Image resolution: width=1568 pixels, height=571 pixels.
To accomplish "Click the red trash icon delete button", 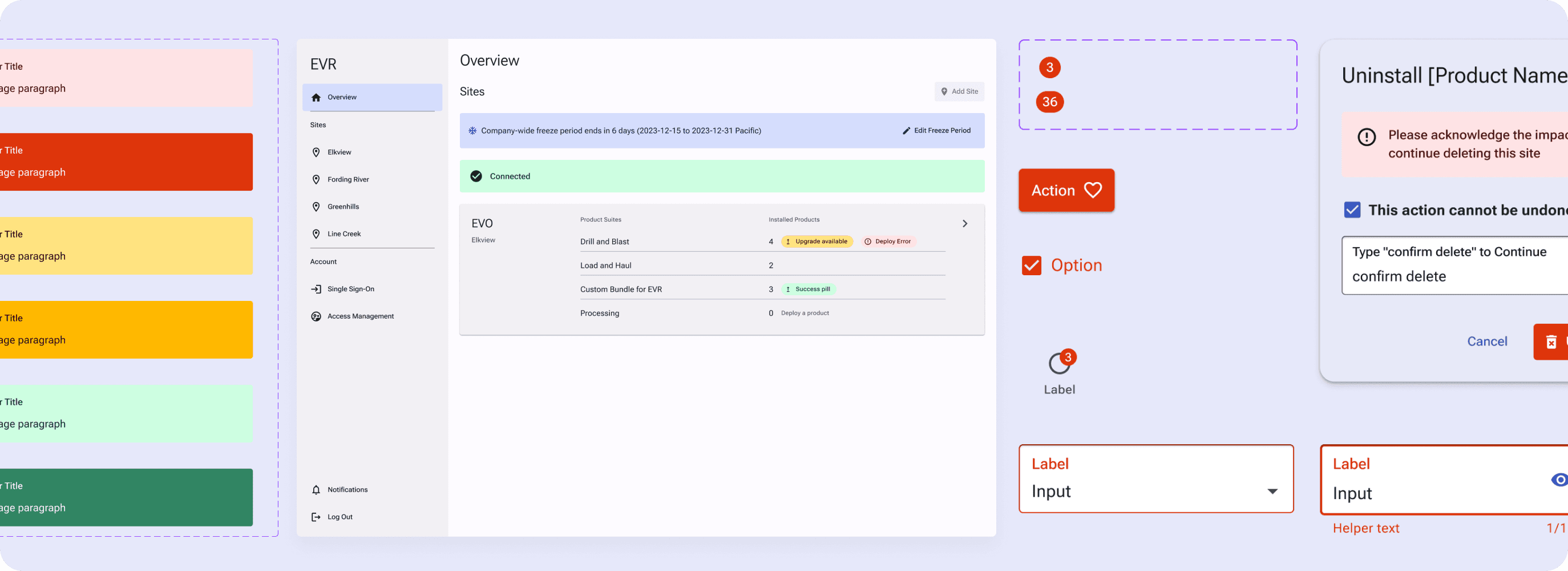I will click(1551, 342).
